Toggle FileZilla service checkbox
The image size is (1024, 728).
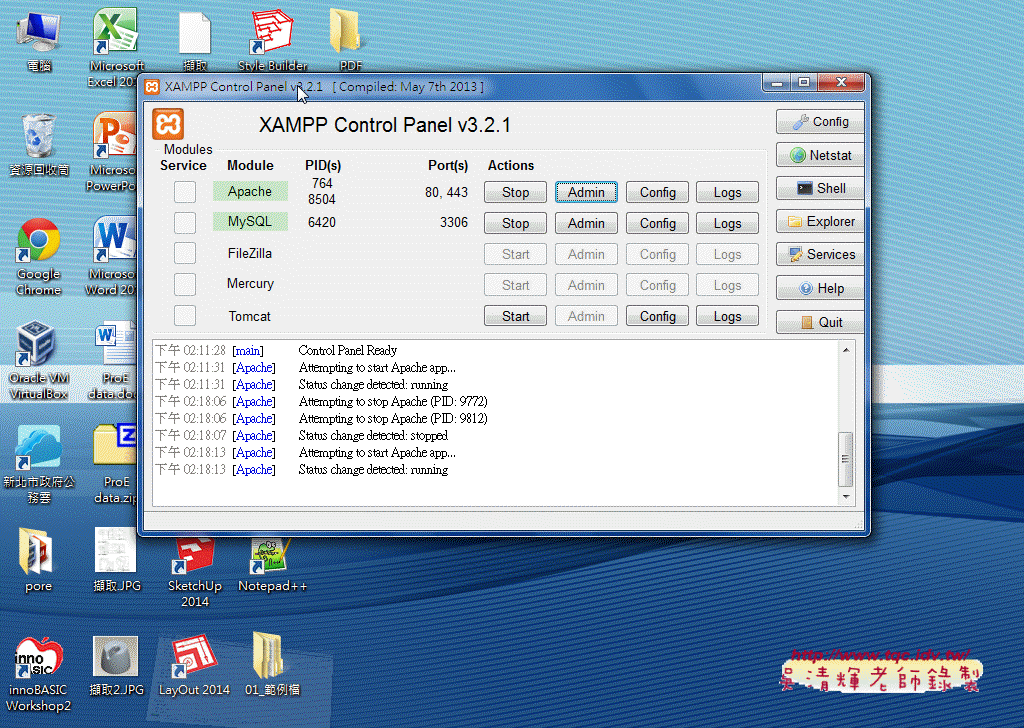point(185,253)
